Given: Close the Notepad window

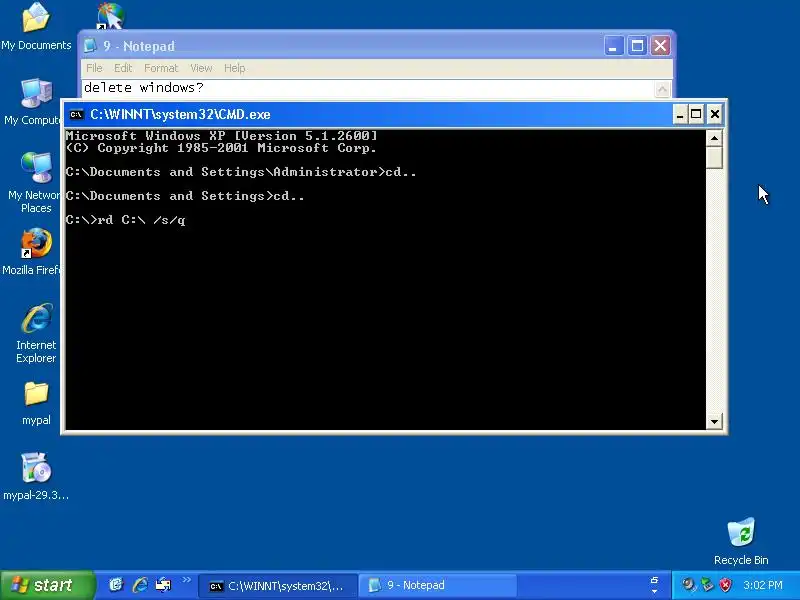Looking at the screenshot, I should 660,46.
